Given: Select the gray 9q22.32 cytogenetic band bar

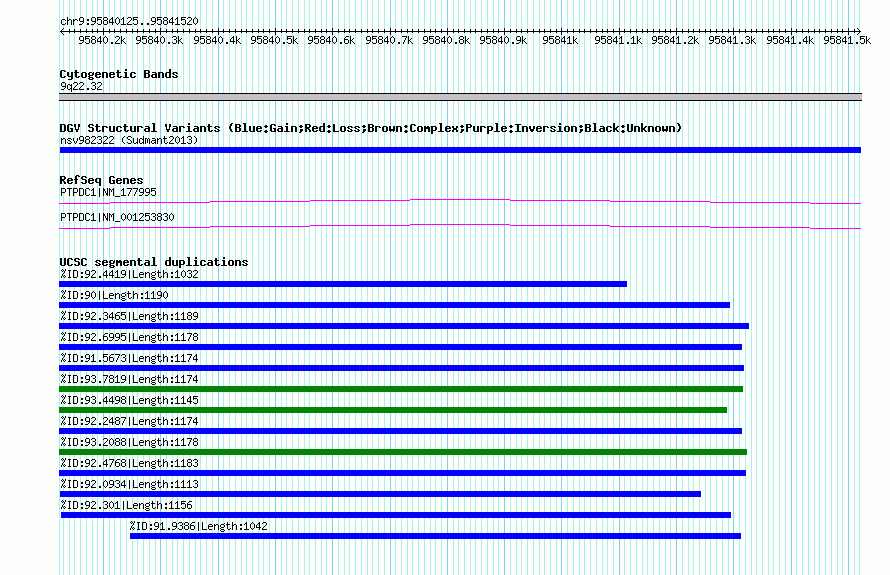Looking at the screenshot, I should (460, 97).
